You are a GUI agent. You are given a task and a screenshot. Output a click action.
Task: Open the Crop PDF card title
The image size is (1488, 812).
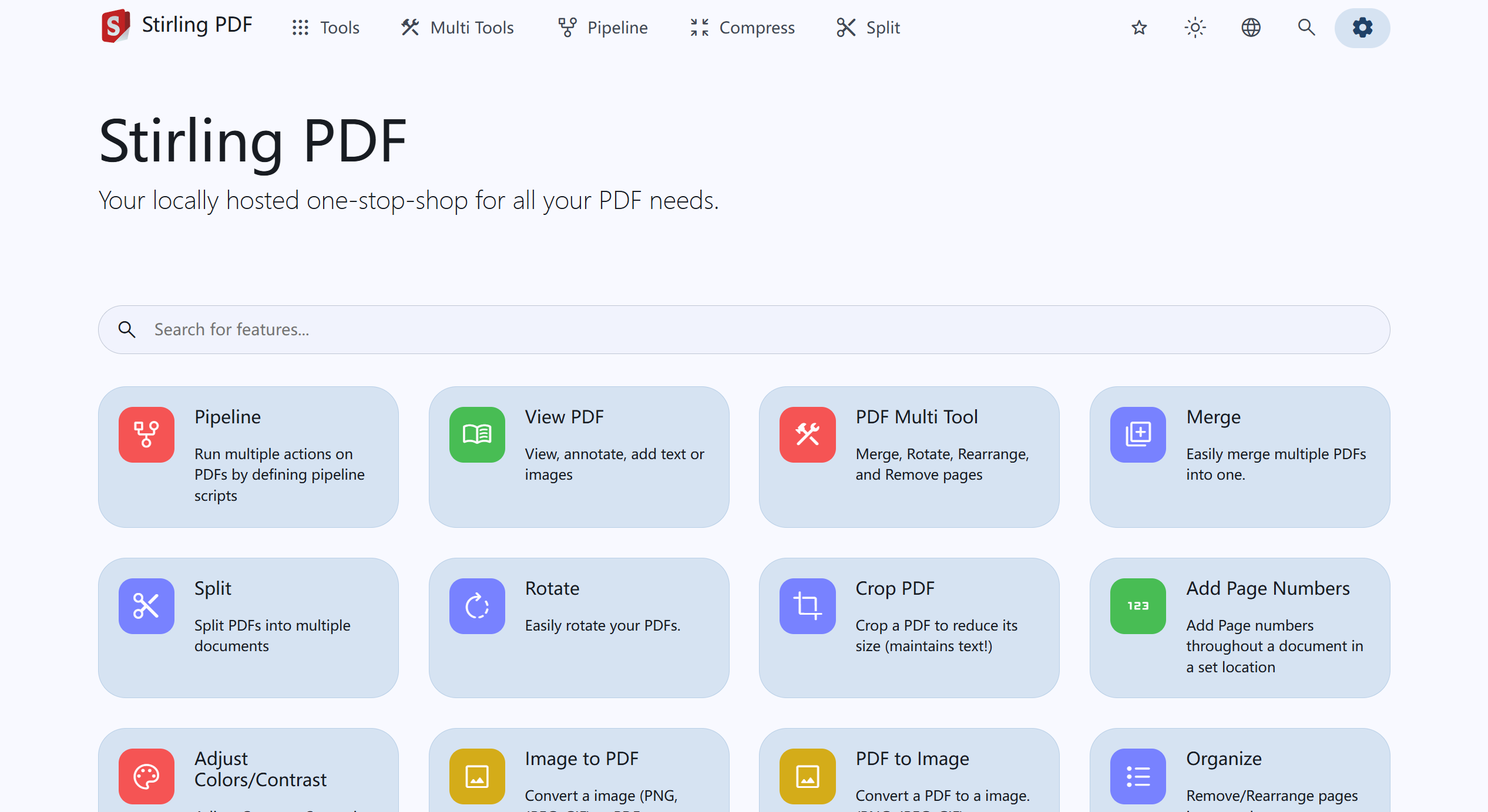click(895, 588)
